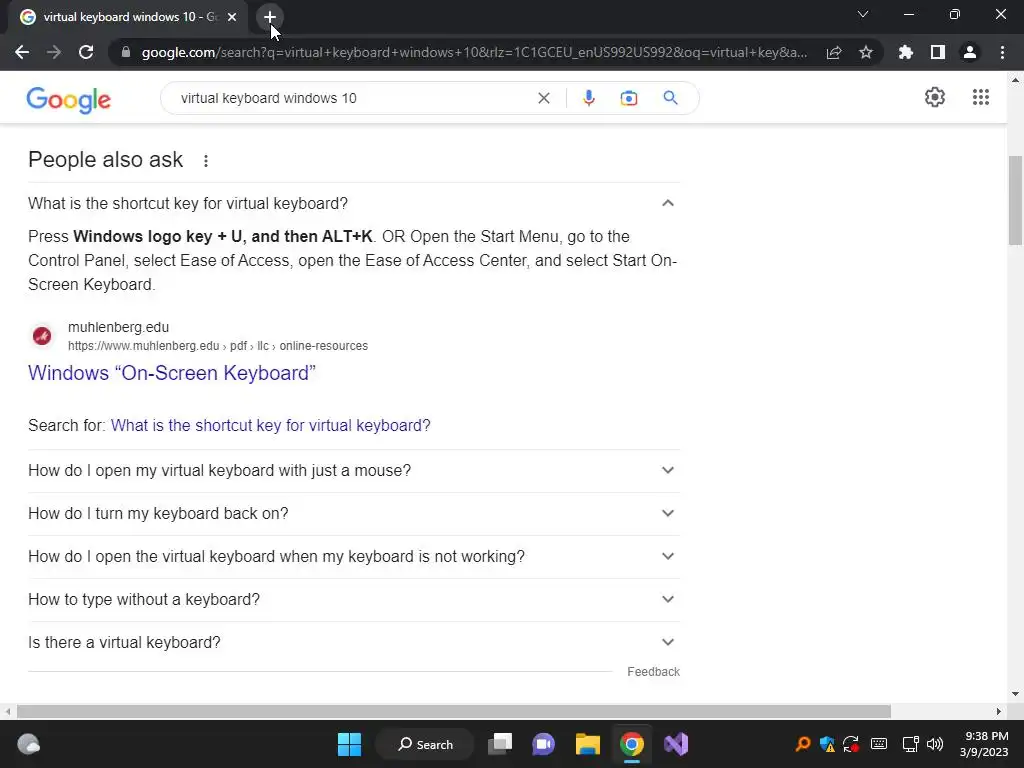Click the horizontal page scrollbar thumb
The width and height of the screenshot is (1024, 768).
[454, 711]
